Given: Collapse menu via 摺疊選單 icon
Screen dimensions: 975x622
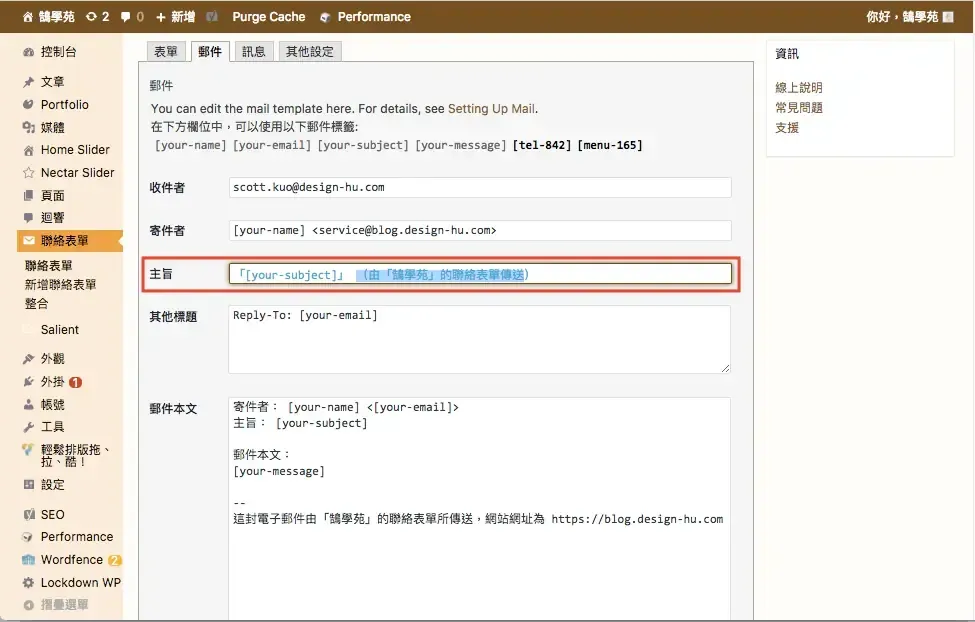Looking at the screenshot, I should (29, 605).
